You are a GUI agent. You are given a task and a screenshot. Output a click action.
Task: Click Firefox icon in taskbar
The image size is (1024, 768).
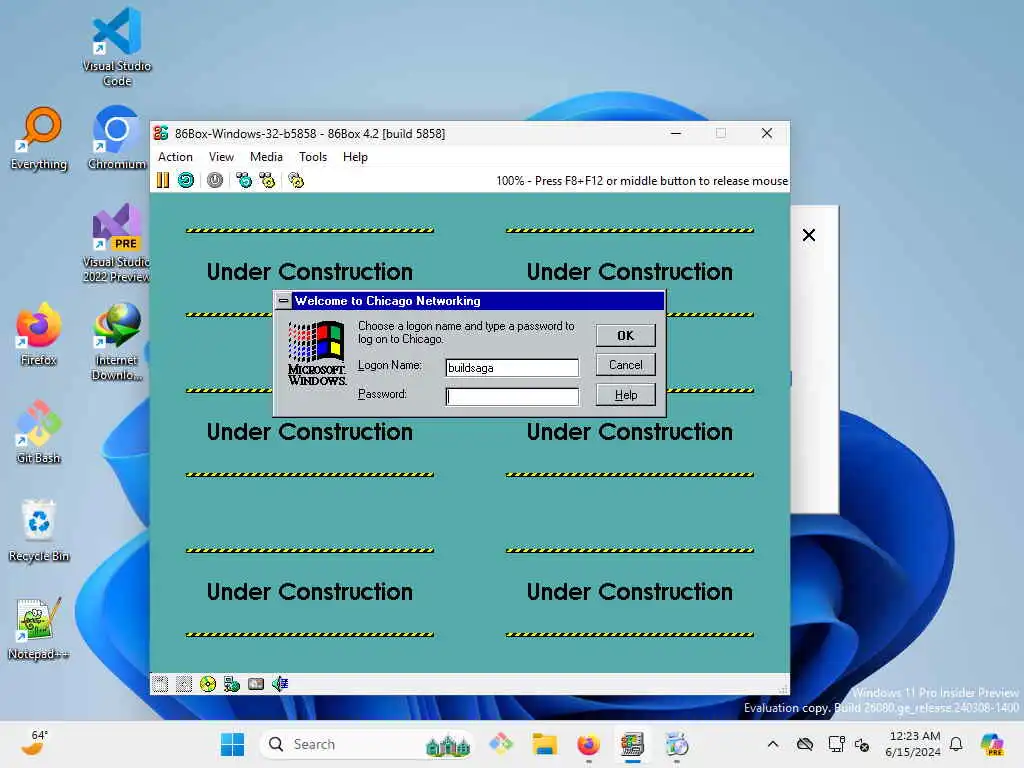tap(588, 744)
